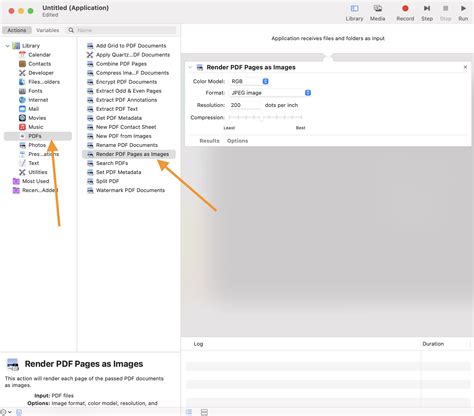Viewport: 474px width, 416px height.
Task: Open the Recently Added folder
Action: [x=35, y=190]
